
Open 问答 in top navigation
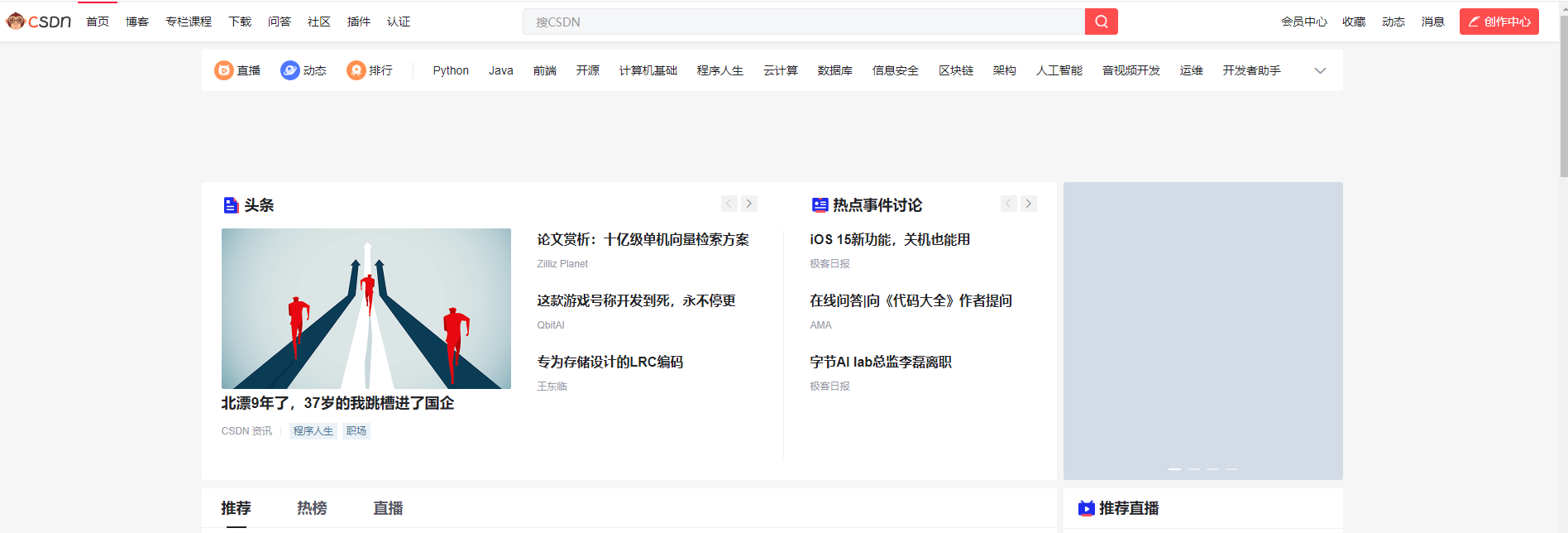(280, 22)
